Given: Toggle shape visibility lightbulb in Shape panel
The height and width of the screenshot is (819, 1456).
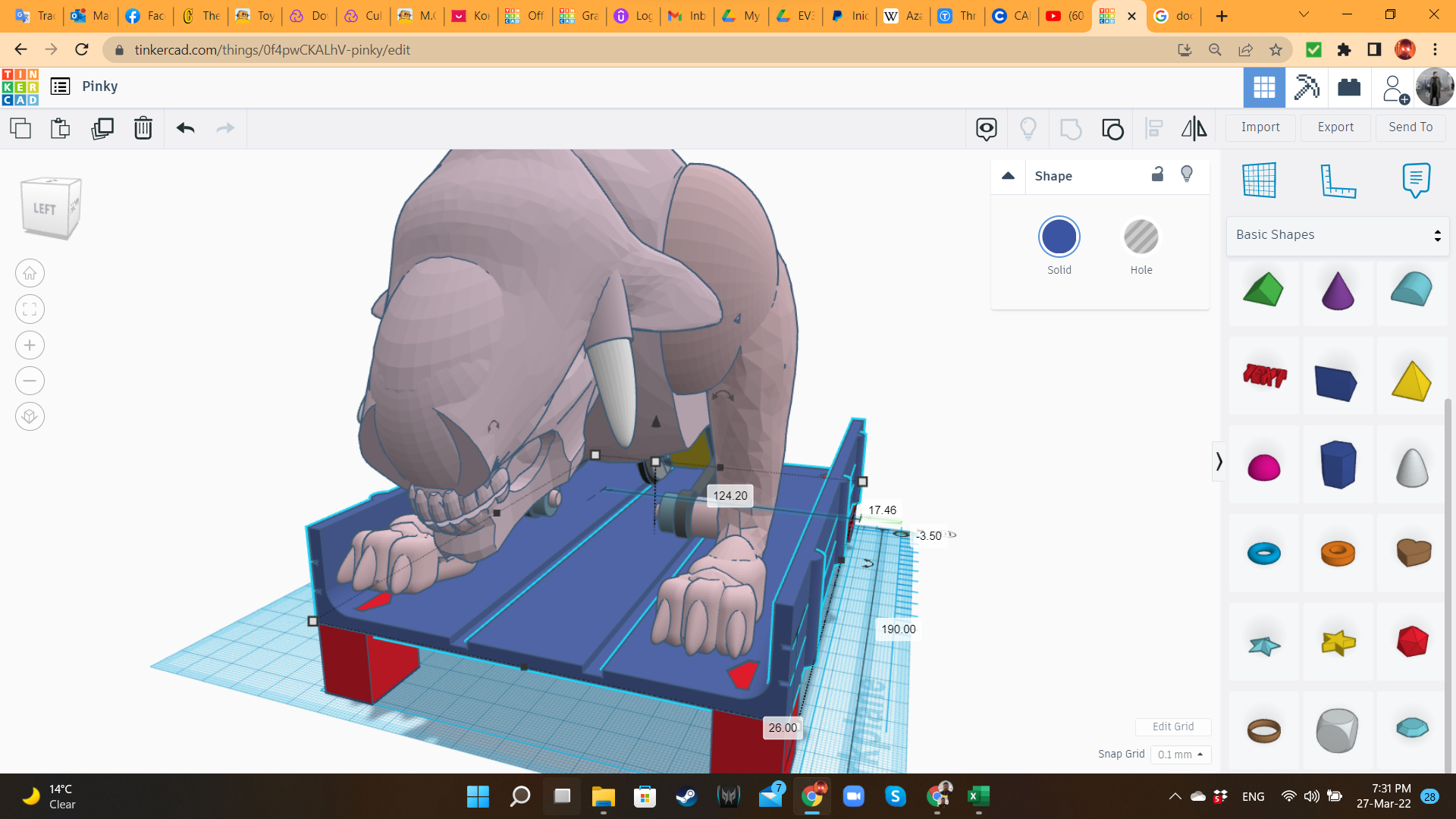Looking at the screenshot, I should pos(1187,174).
